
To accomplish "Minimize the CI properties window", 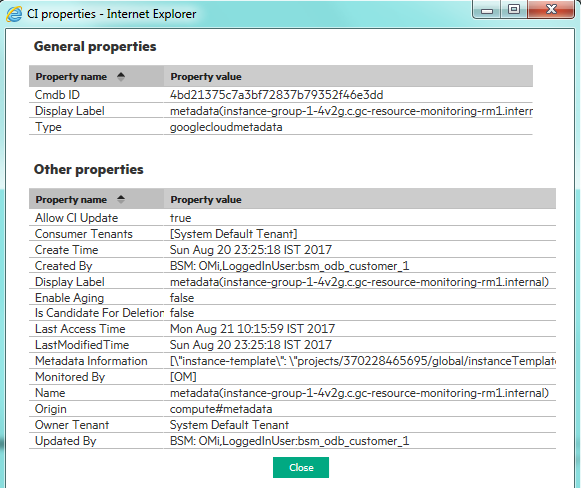I will pyautogui.click(x=487, y=9).
